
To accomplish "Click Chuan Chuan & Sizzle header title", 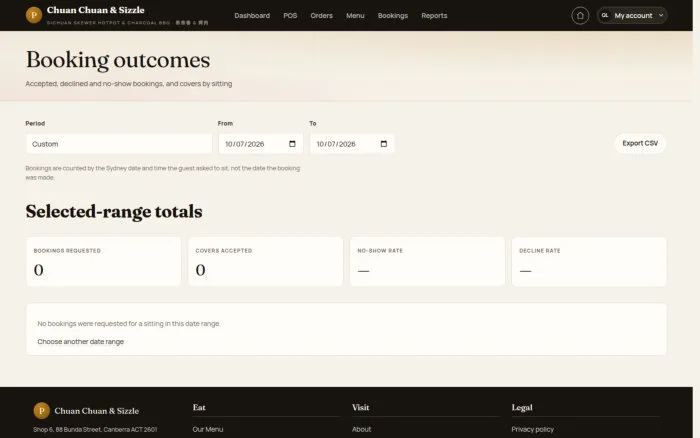I will point(96,10).
